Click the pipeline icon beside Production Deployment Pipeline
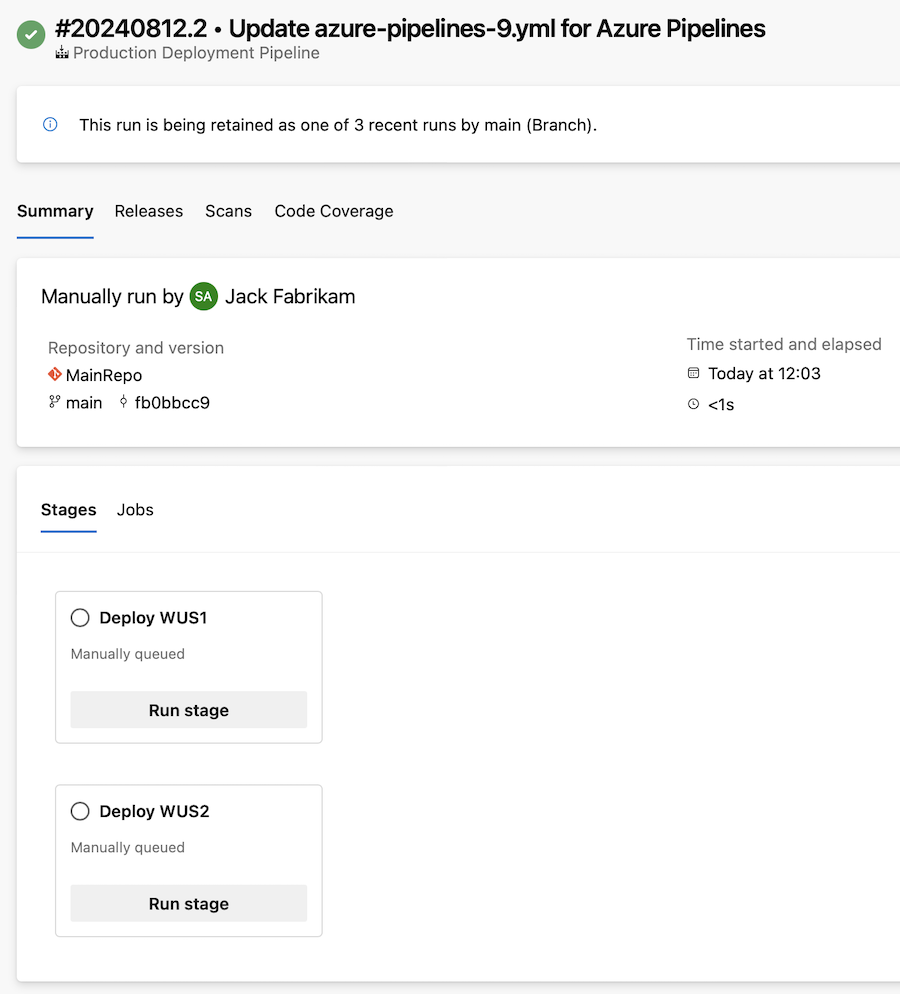The image size is (900, 994). pyautogui.click(x=61, y=53)
